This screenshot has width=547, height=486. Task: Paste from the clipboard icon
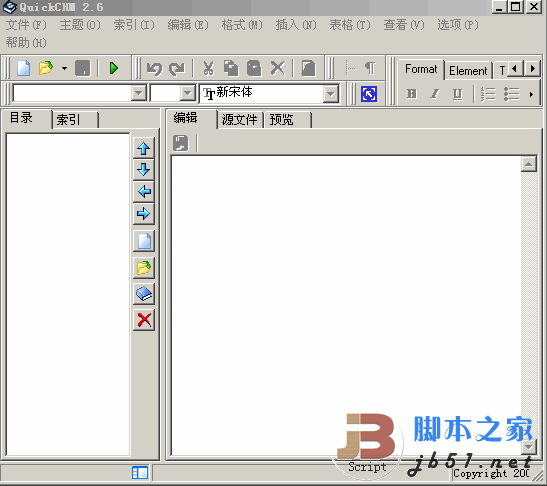(254, 68)
